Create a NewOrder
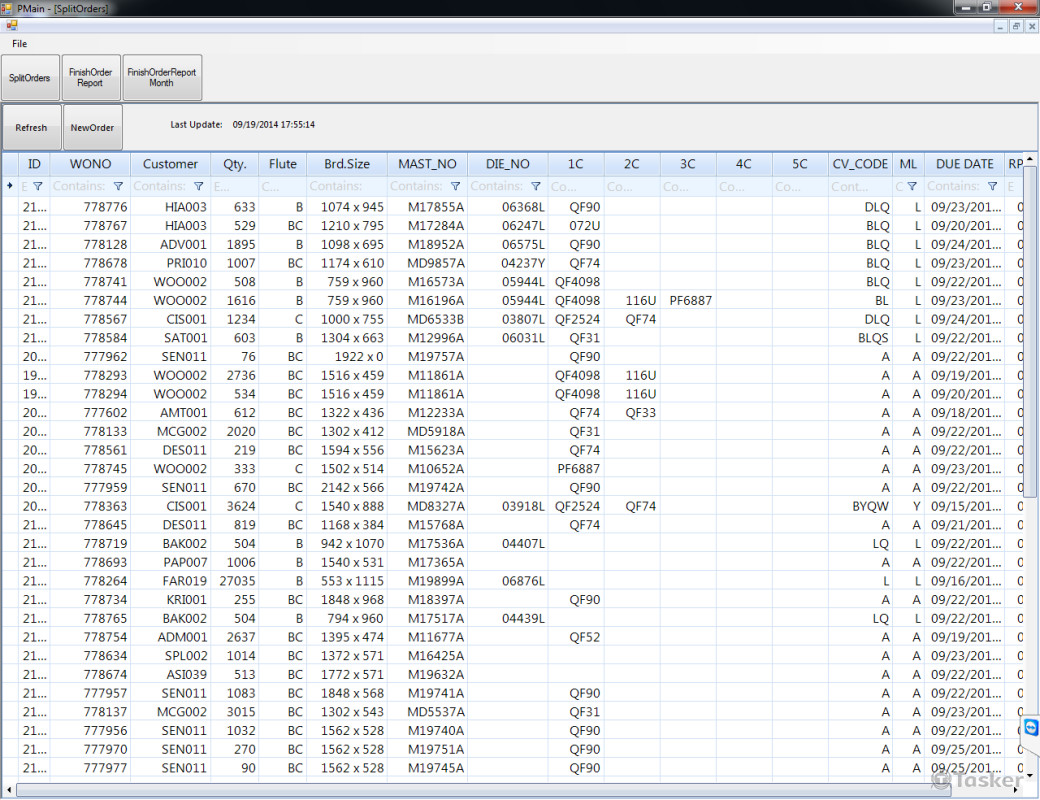 coord(92,128)
